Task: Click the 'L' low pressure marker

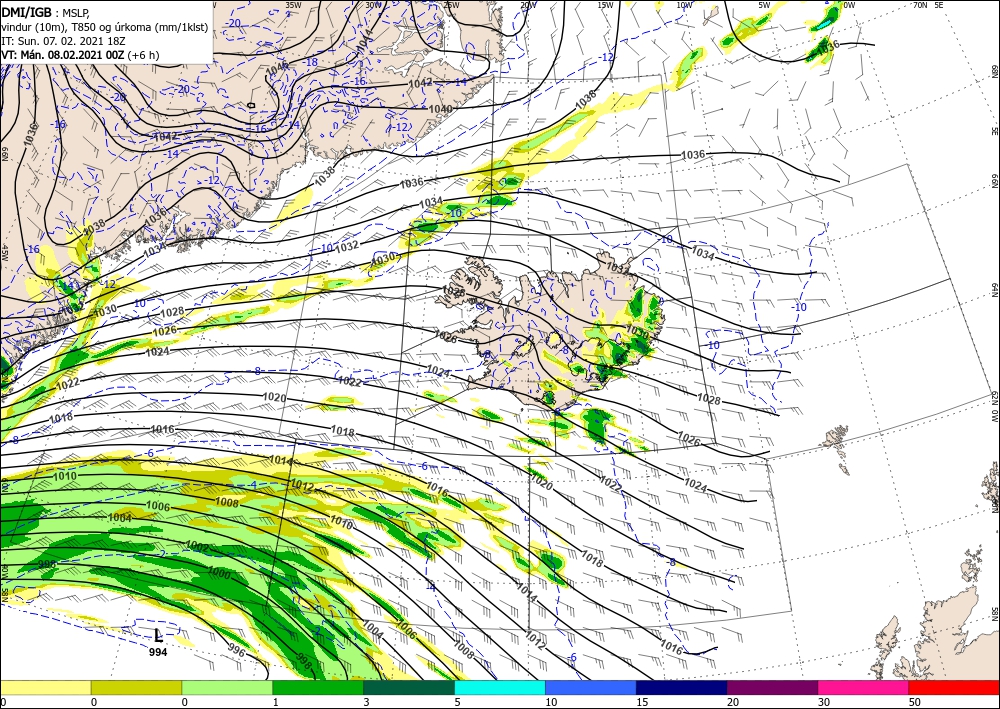Action: [x=158, y=635]
